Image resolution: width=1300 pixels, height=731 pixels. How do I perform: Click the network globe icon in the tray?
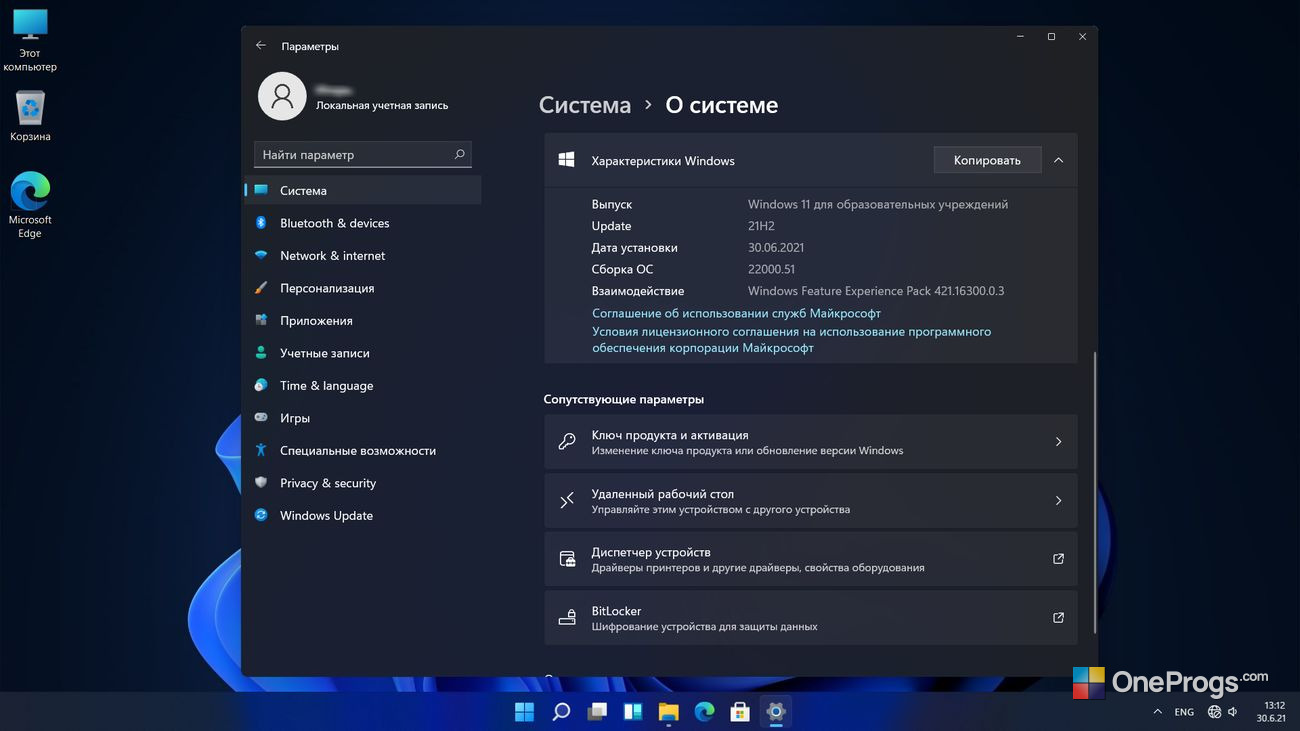[1214, 712]
